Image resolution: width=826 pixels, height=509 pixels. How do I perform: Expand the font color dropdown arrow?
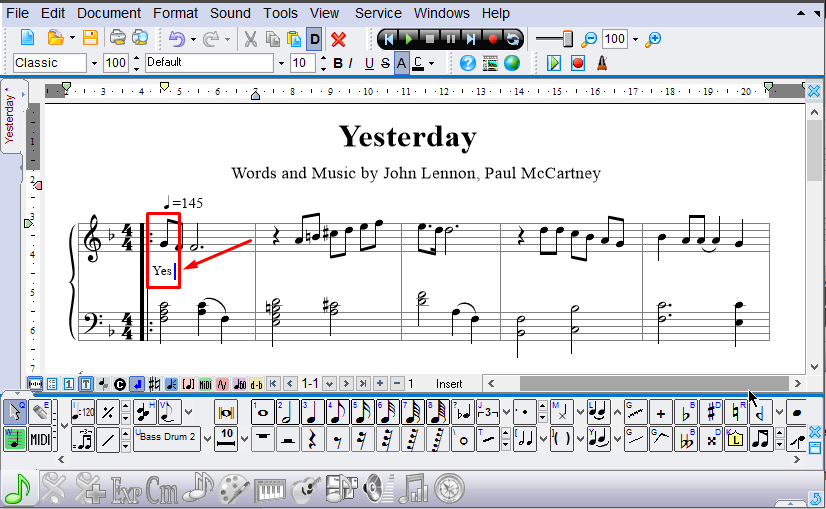431,63
